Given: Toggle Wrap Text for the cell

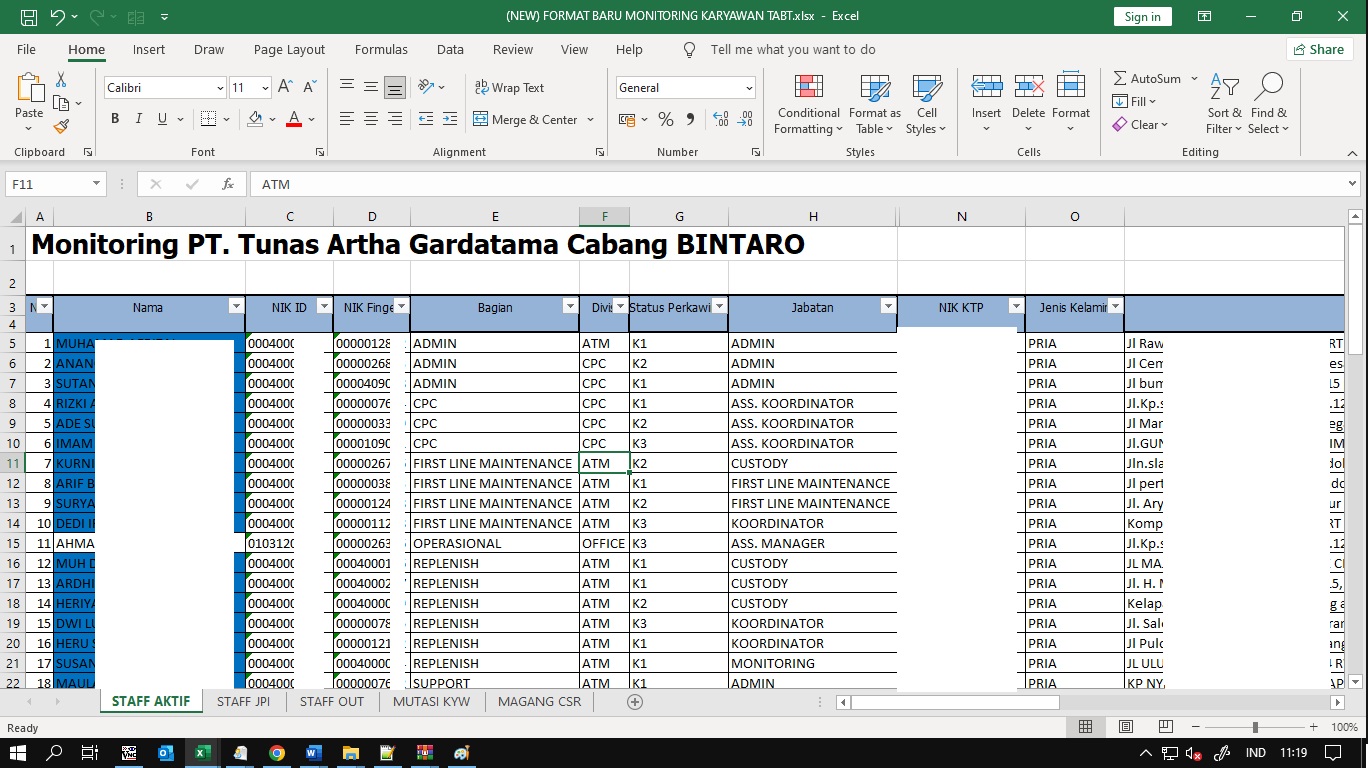Looking at the screenshot, I should tap(509, 88).
